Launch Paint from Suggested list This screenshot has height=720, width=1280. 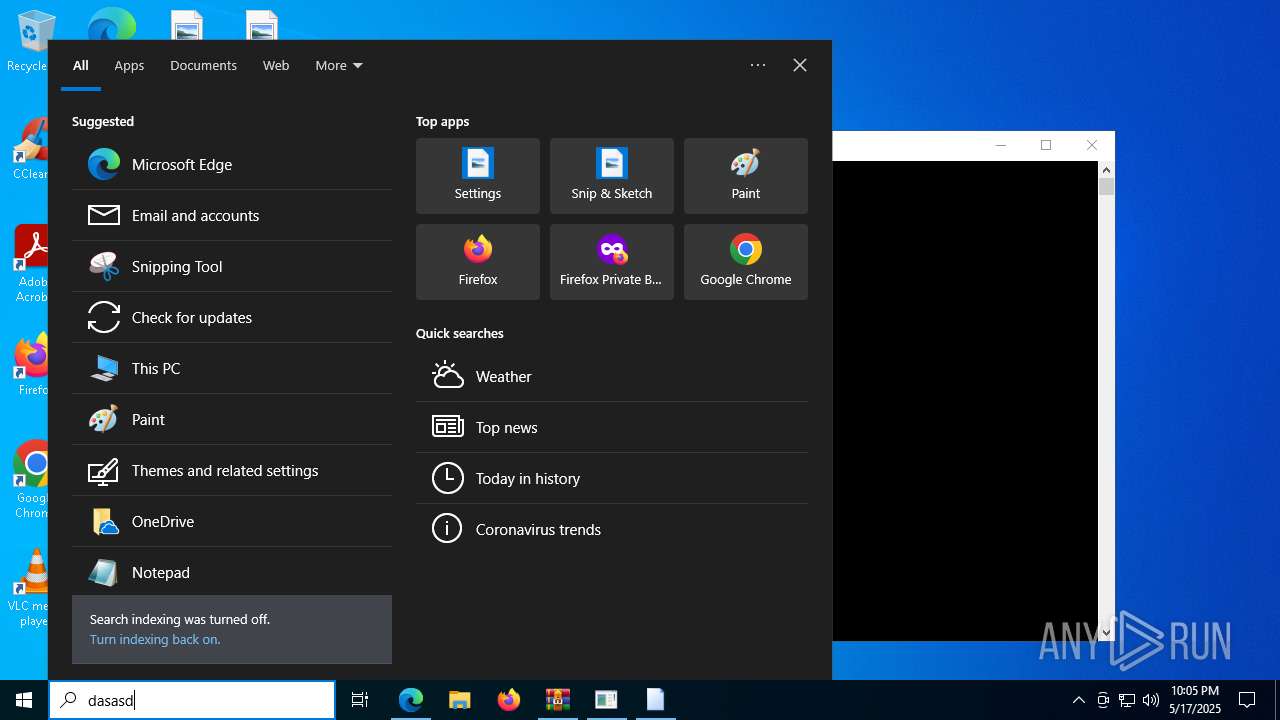pos(232,419)
